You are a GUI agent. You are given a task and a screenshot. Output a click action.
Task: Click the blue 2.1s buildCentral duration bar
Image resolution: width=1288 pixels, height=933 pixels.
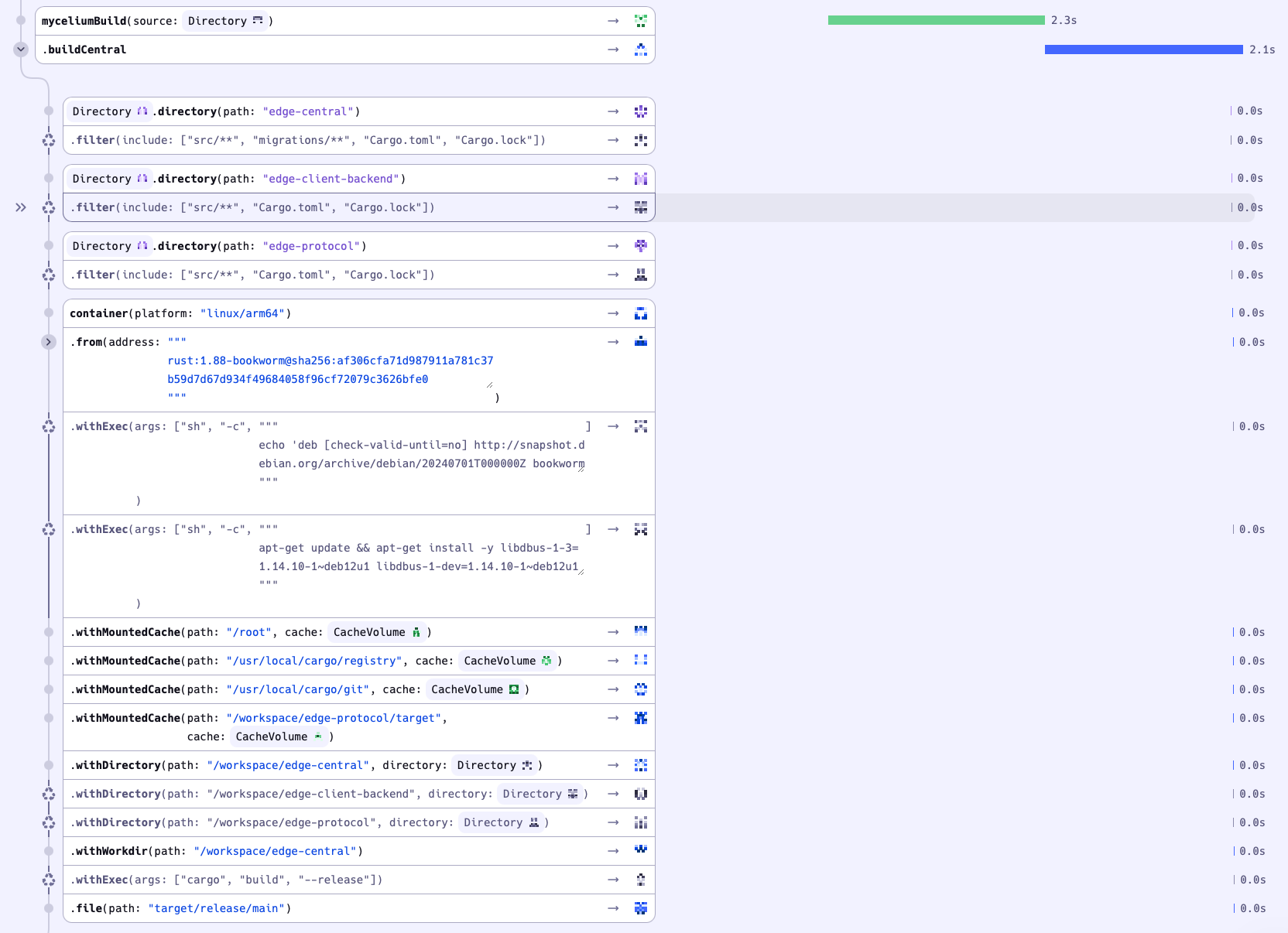(x=1143, y=50)
